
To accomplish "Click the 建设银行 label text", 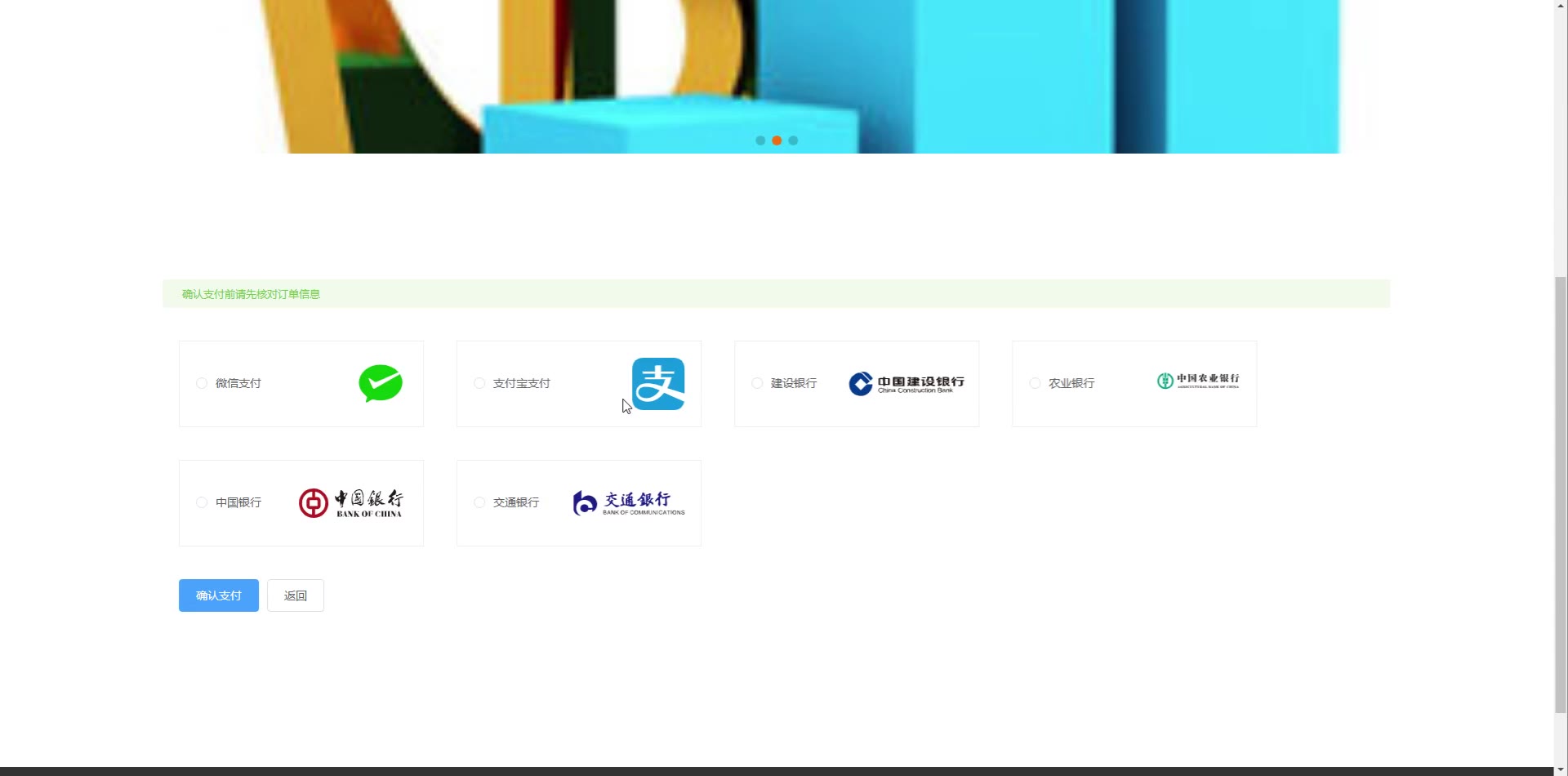I will click(x=794, y=383).
